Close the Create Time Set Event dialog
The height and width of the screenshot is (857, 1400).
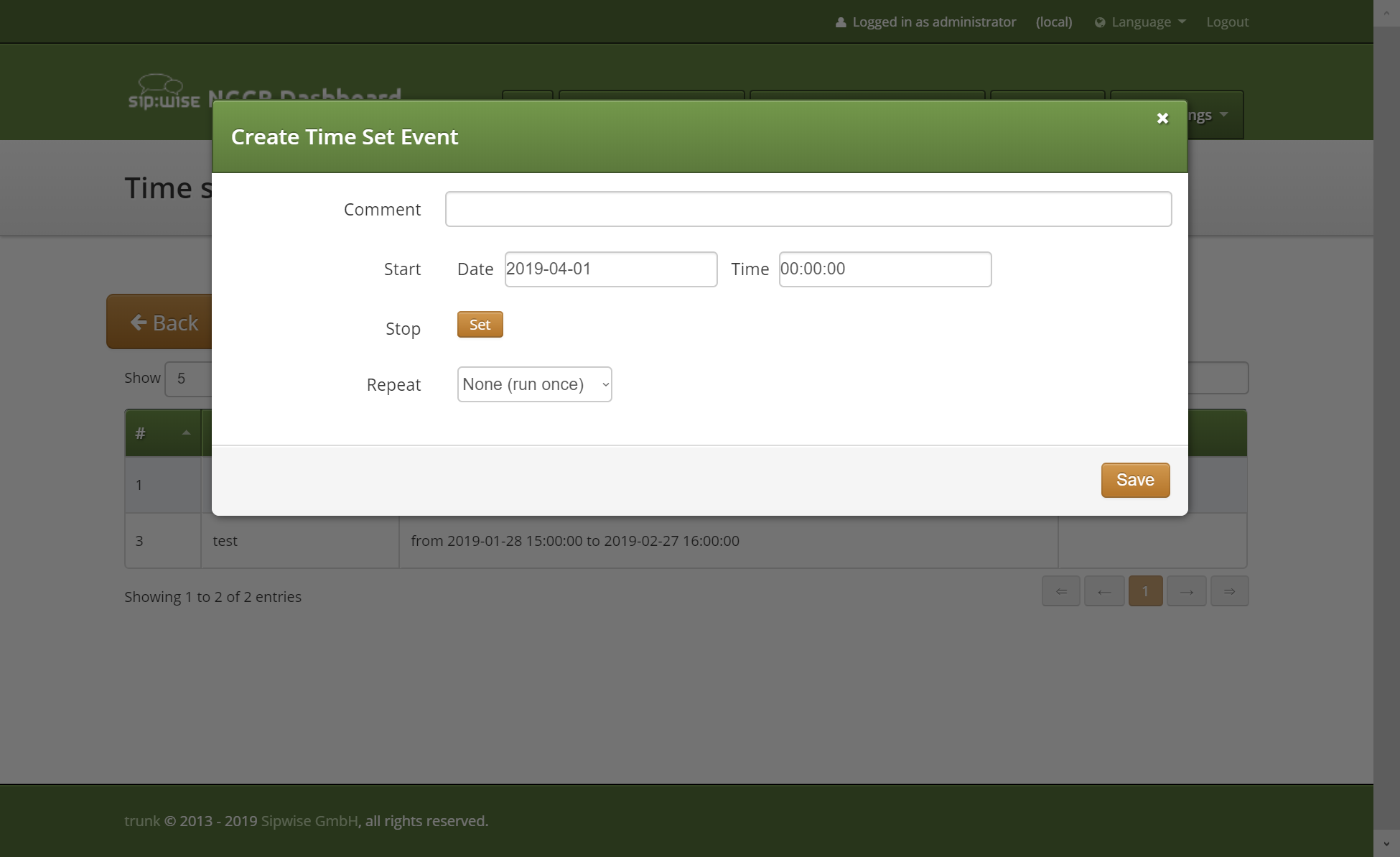click(1162, 119)
